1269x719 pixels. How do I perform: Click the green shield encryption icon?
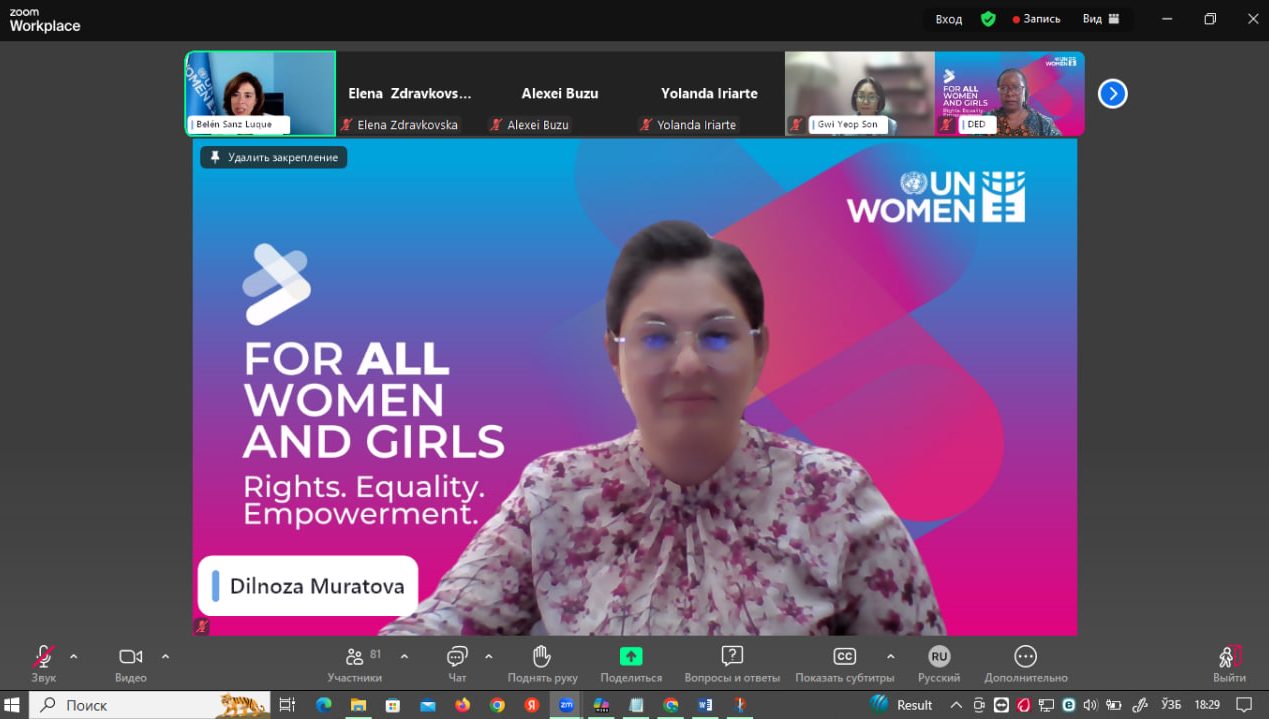988,19
